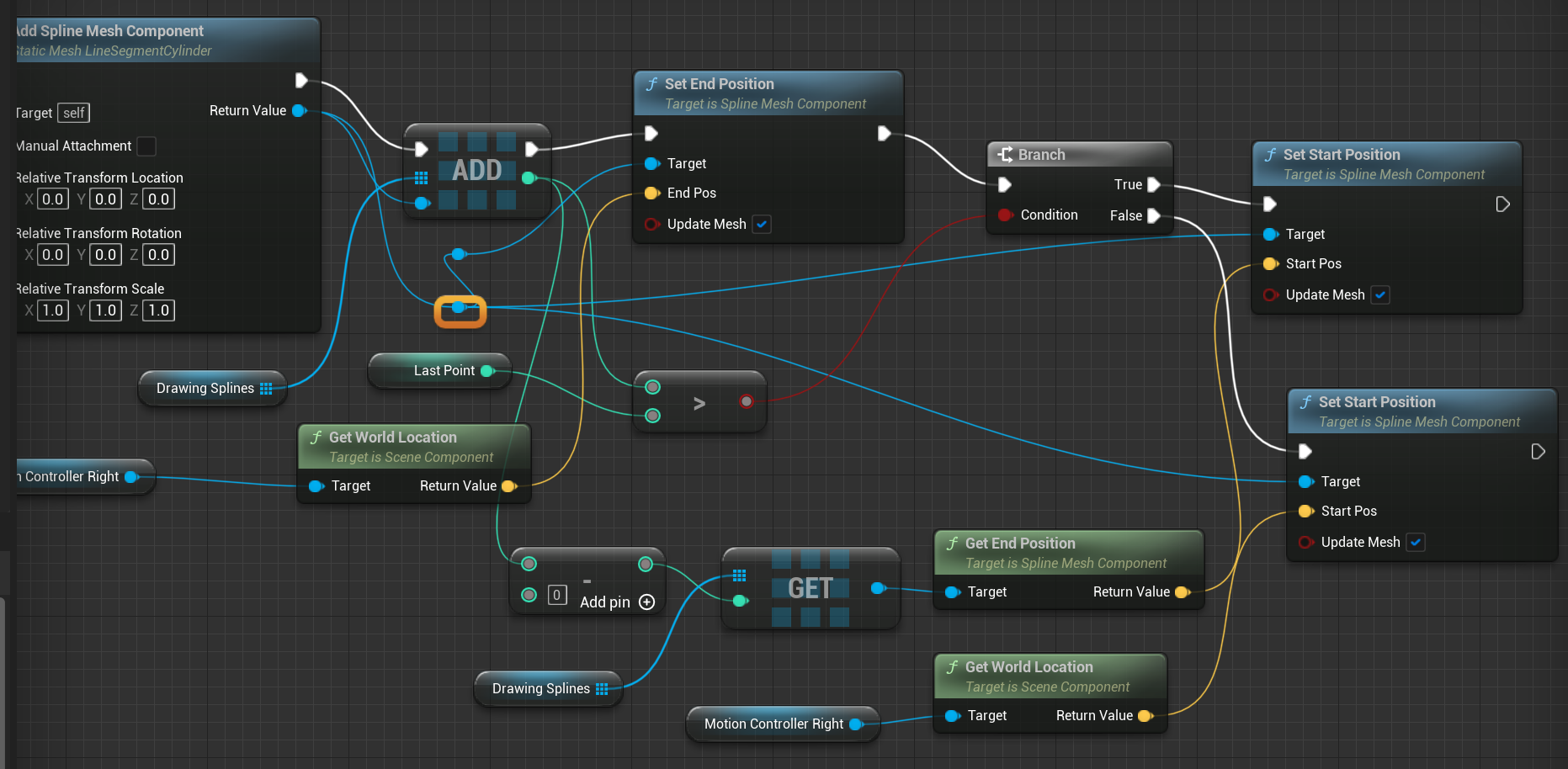Select the GET array node label

pos(811,588)
